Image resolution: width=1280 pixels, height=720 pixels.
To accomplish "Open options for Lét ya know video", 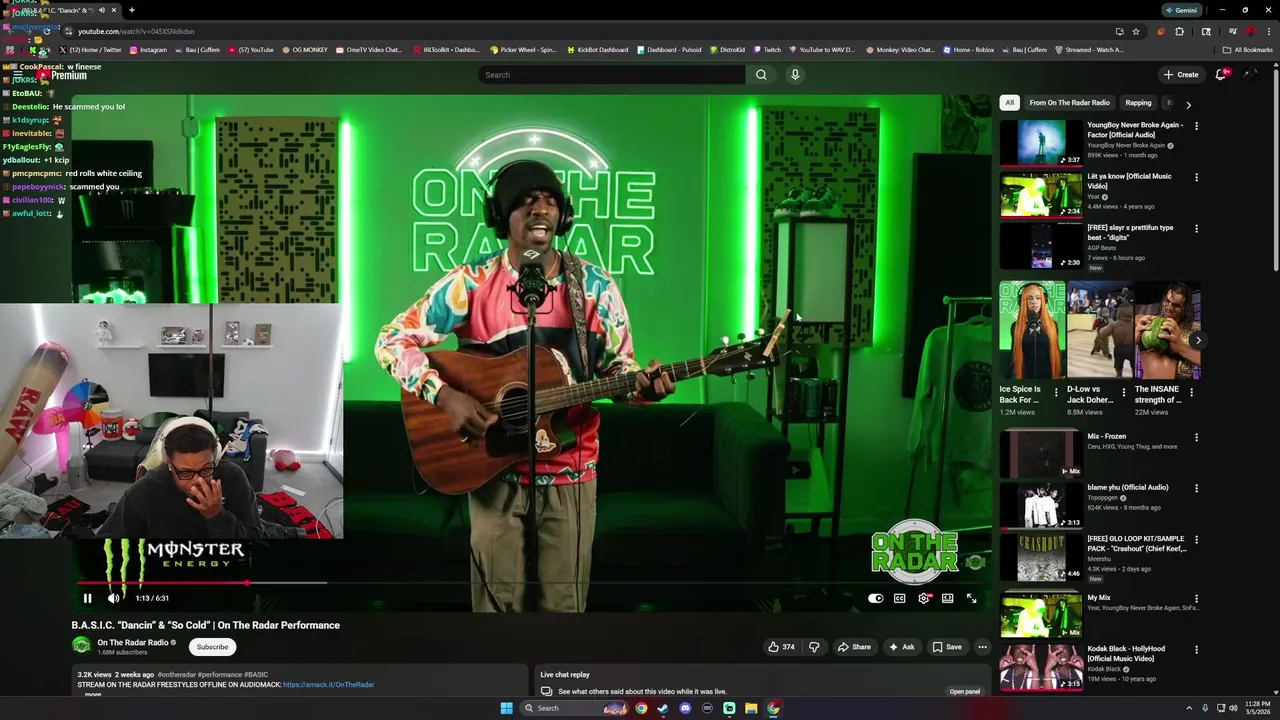I will coord(1196,177).
